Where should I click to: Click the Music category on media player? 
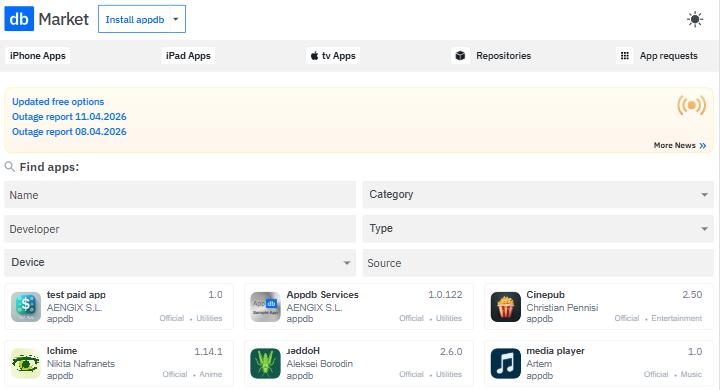click(x=691, y=374)
